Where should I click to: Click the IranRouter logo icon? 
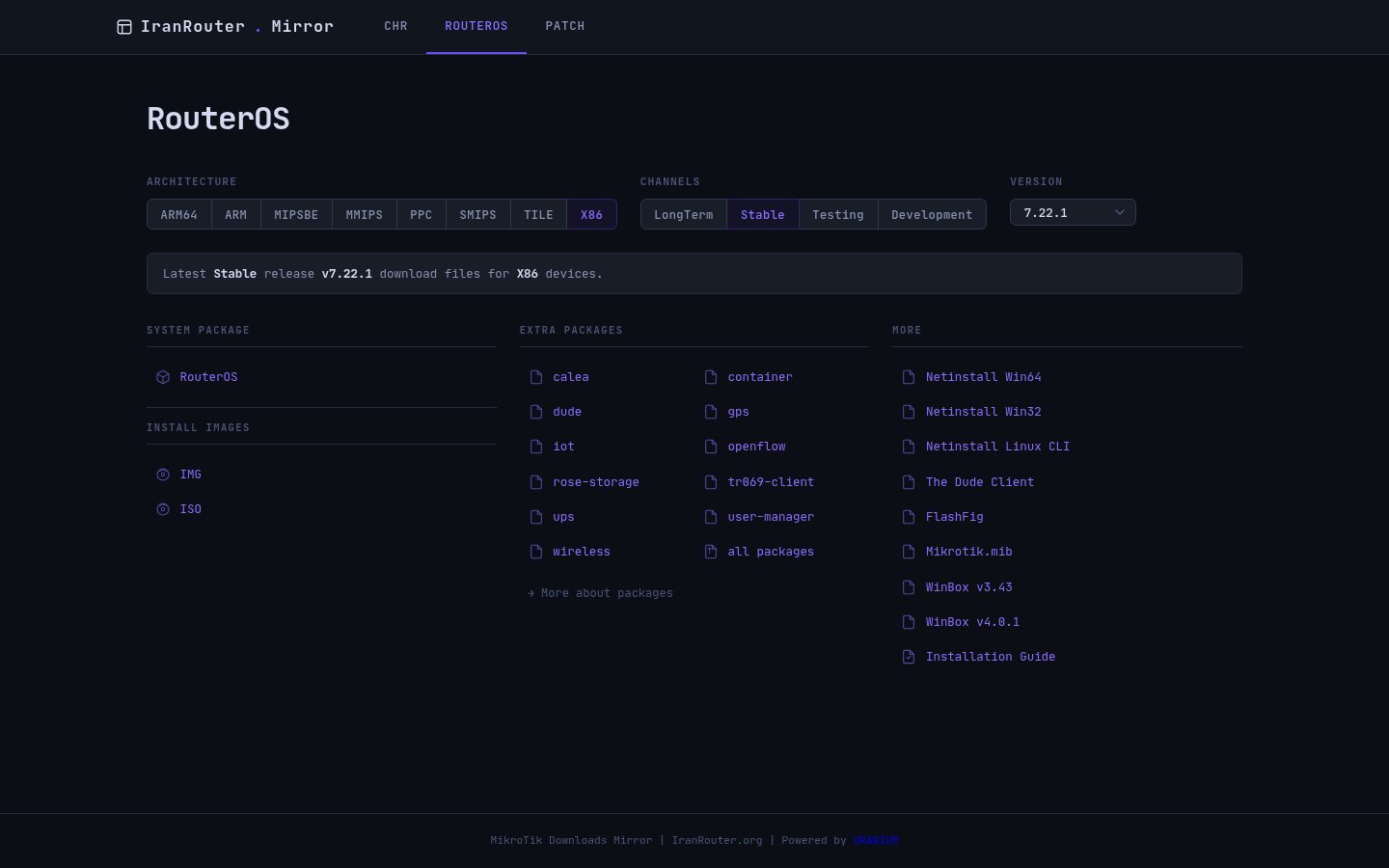tap(124, 27)
